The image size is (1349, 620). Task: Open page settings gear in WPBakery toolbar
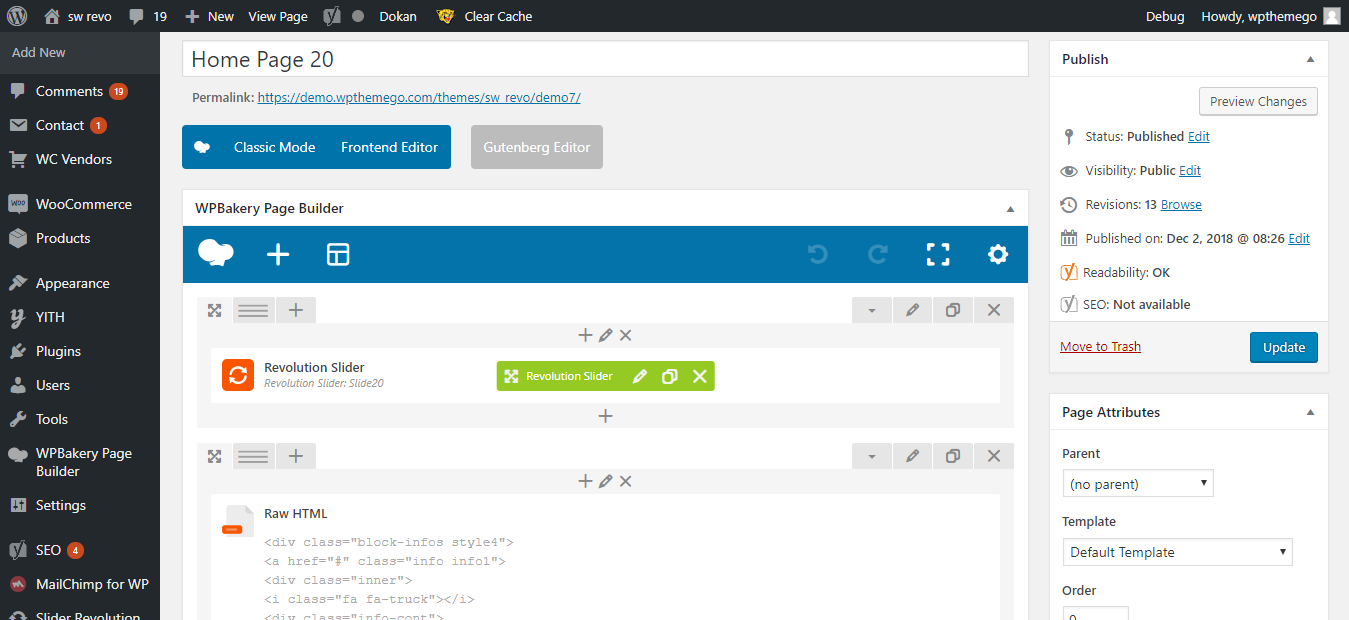(998, 255)
